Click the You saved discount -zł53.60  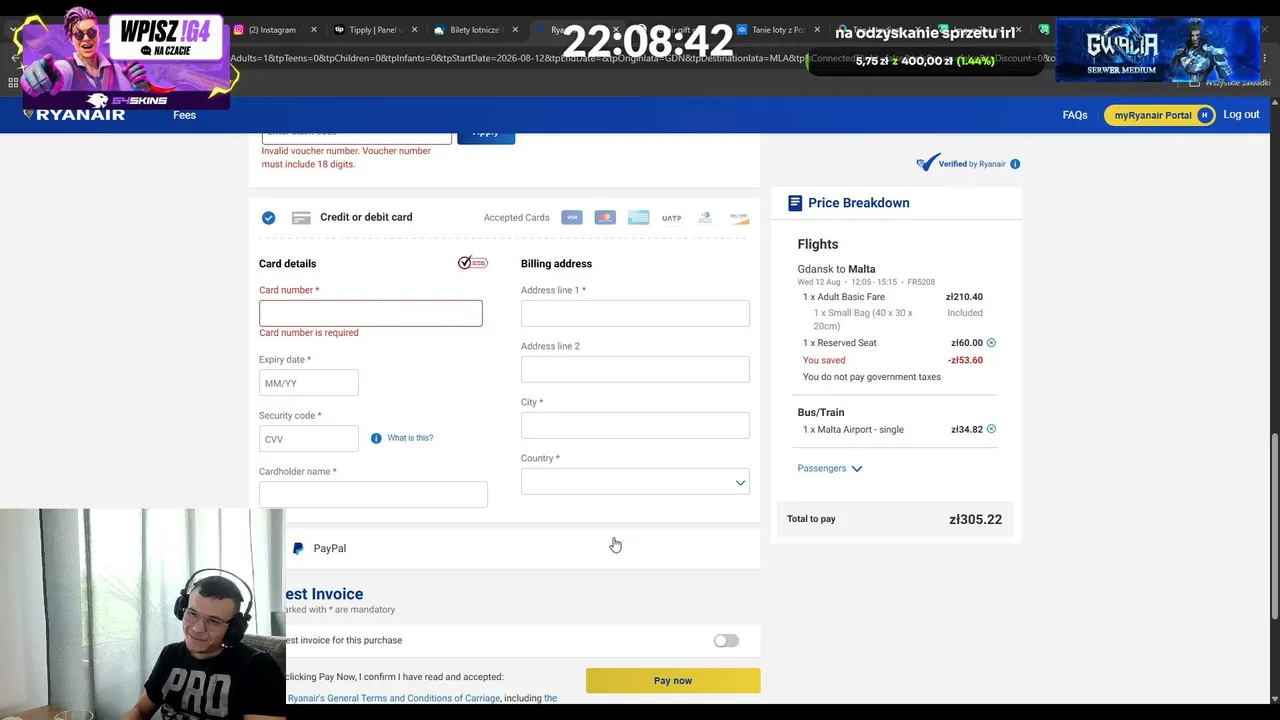click(965, 360)
